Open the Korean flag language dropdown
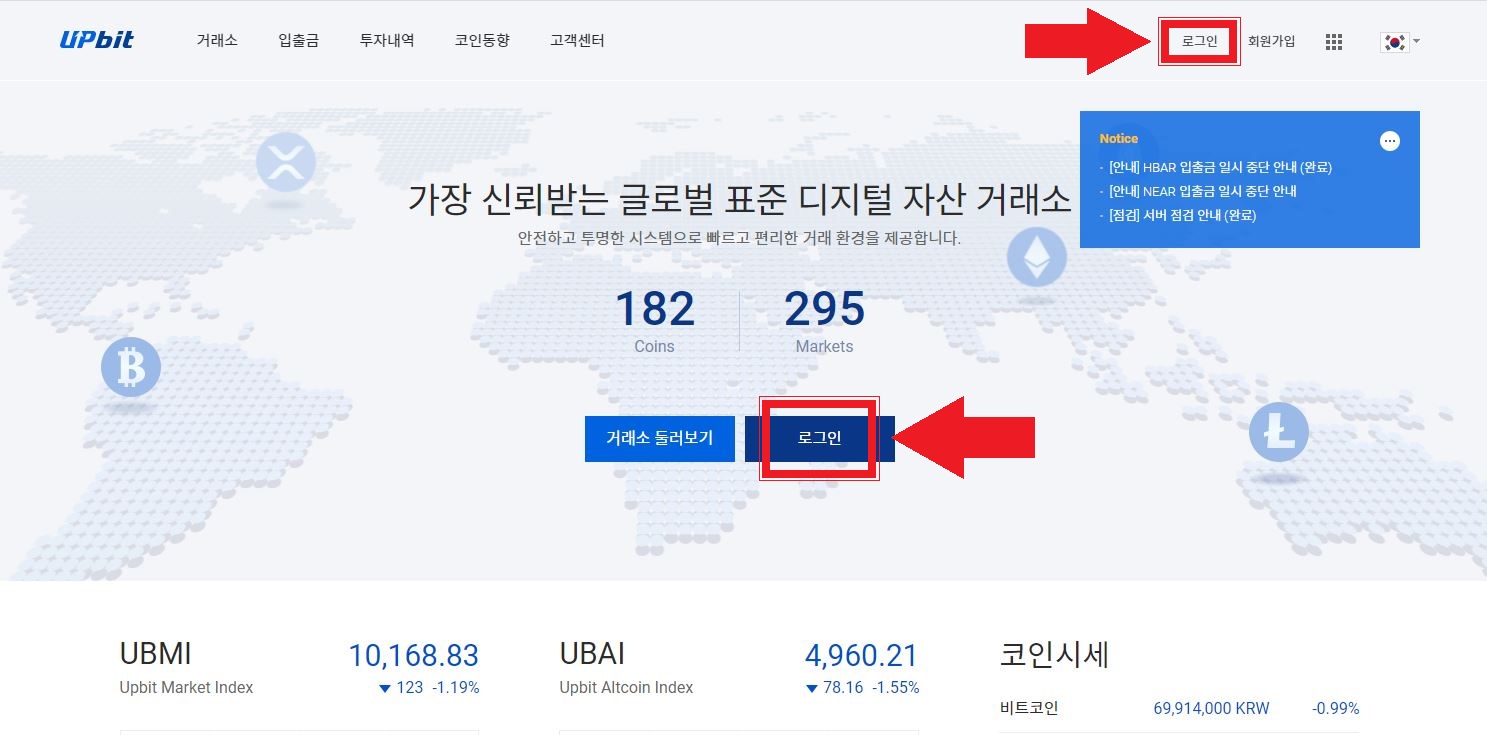1487x735 pixels. pos(1400,42)
